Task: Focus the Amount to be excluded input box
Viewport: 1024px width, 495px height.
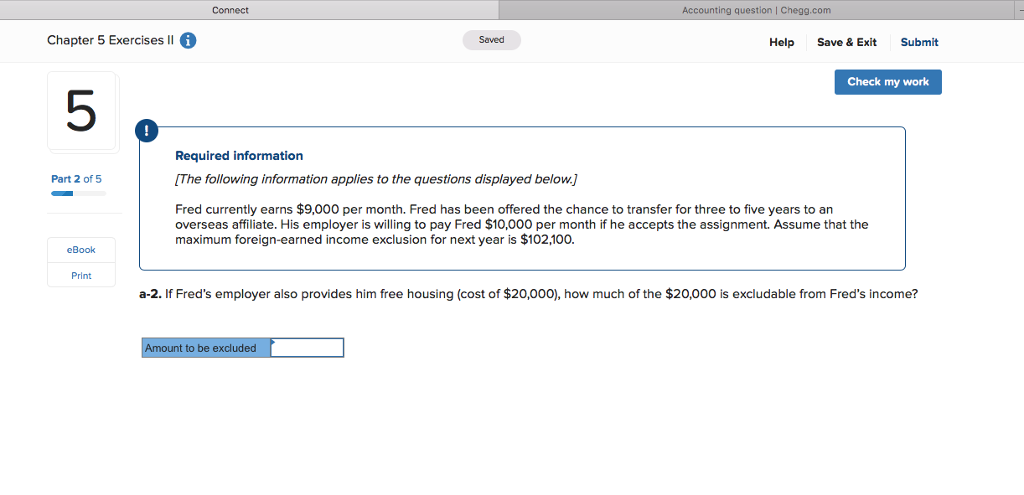Action: 308,348
